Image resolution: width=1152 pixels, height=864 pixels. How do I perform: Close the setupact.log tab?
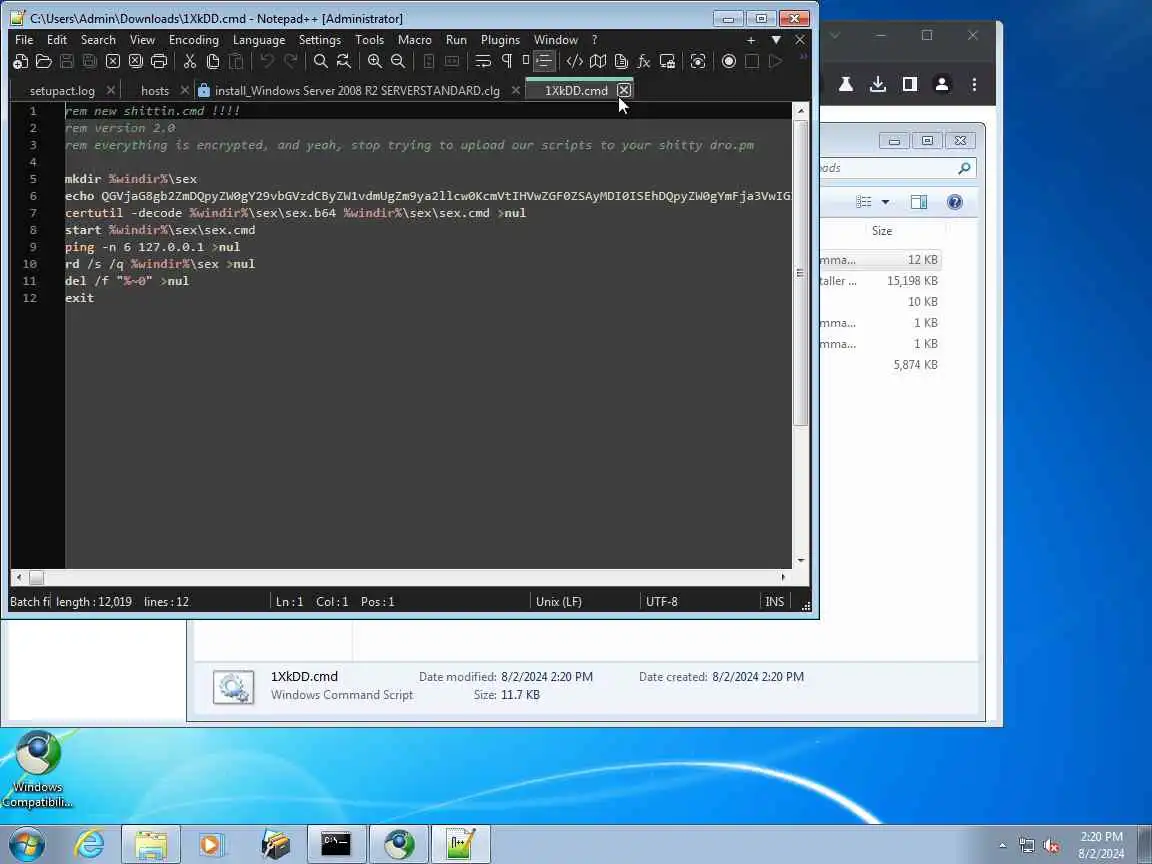tap(110, 90)
